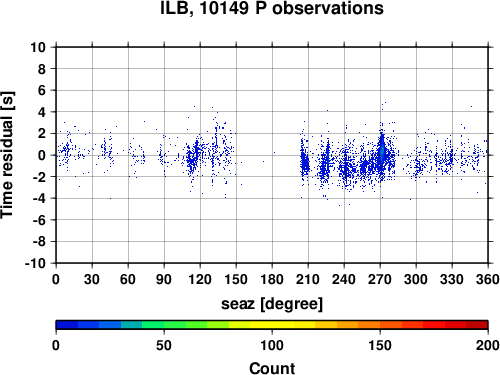Click the 'Time residual [s]' y-axis label
Image resolution: width=500 pixels, height=375 pixels.
(7, 155)
